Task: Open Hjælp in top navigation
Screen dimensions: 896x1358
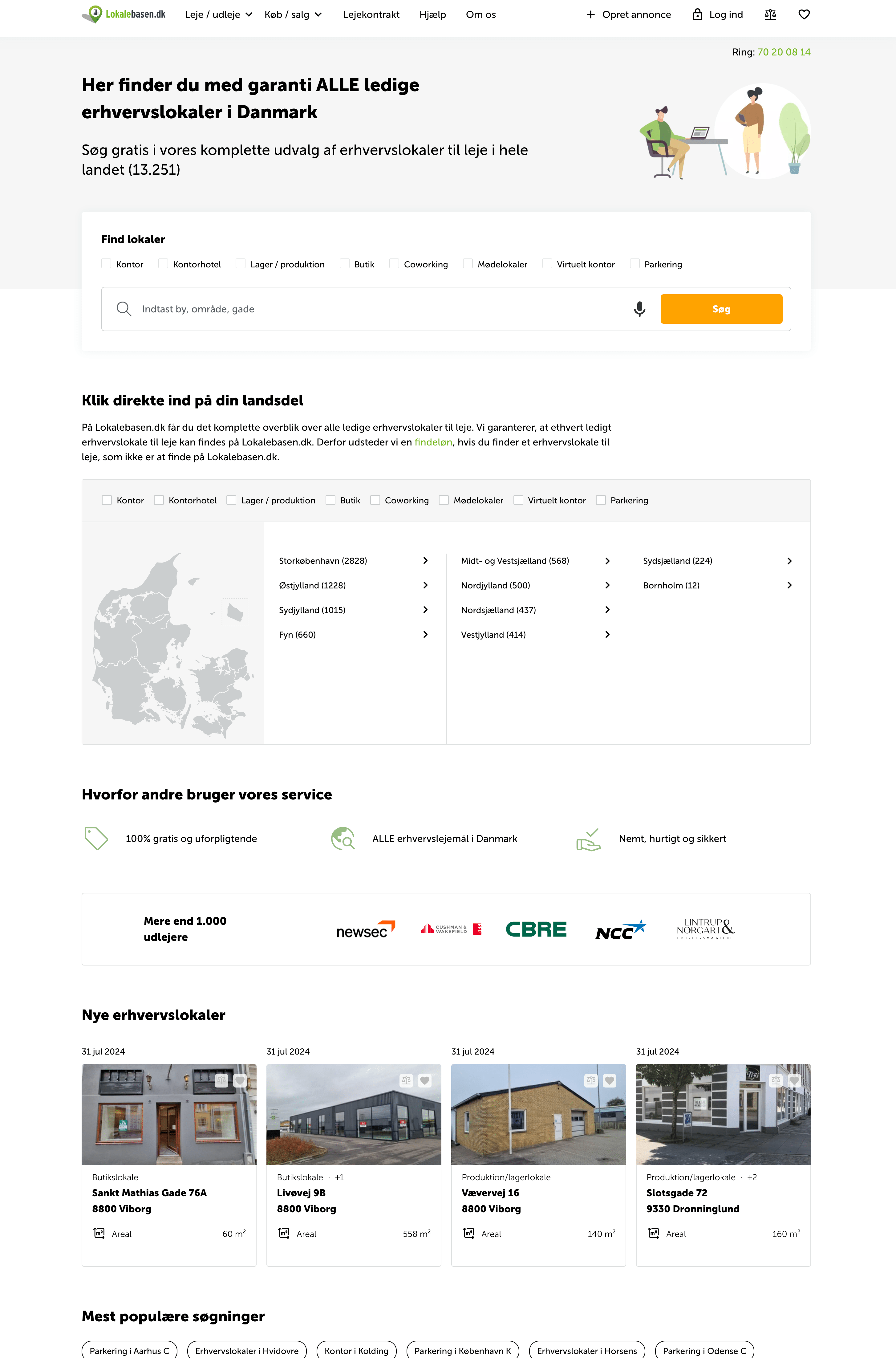Action: click(432, 15)
